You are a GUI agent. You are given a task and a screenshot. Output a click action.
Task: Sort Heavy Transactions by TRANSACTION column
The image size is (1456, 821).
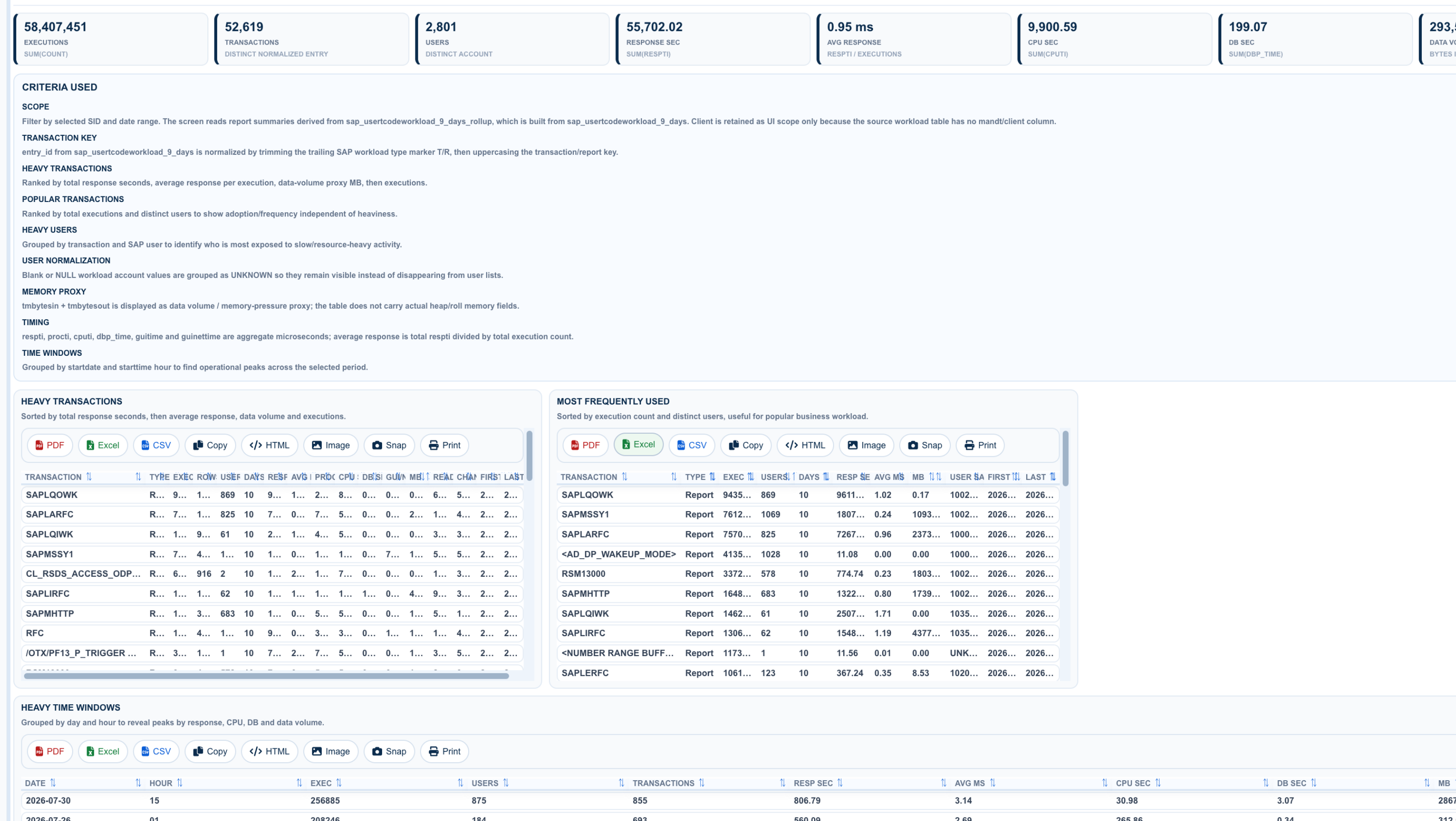(83, 477)
